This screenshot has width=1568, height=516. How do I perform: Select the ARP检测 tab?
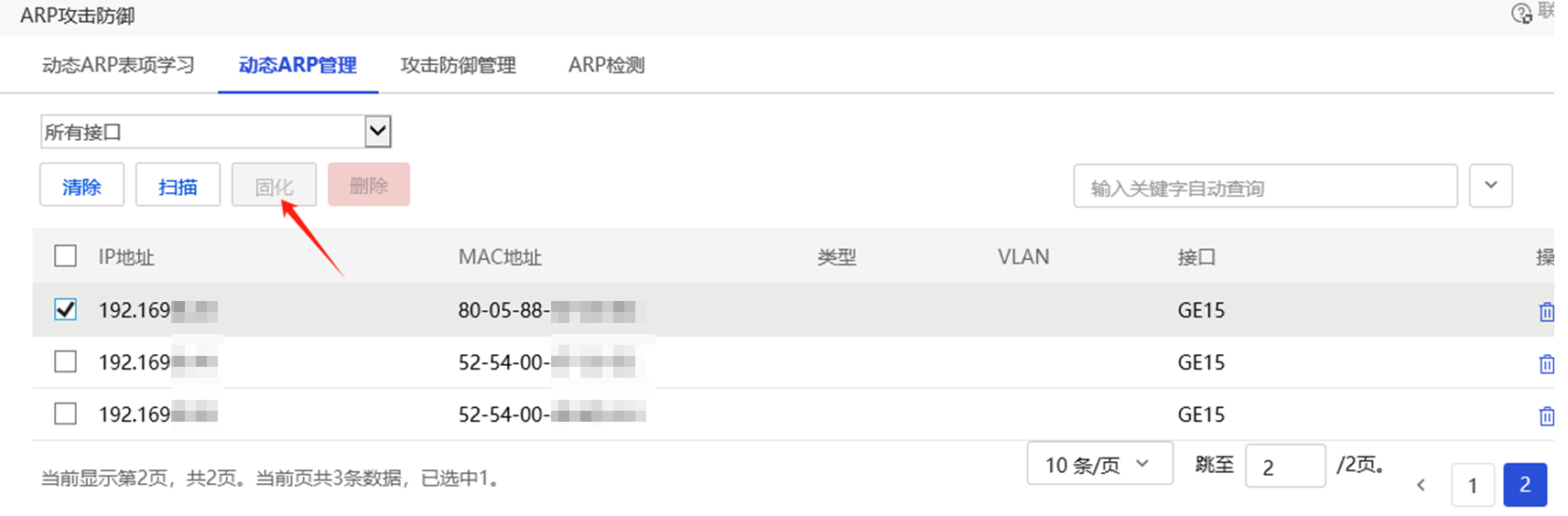pos(606,65)
